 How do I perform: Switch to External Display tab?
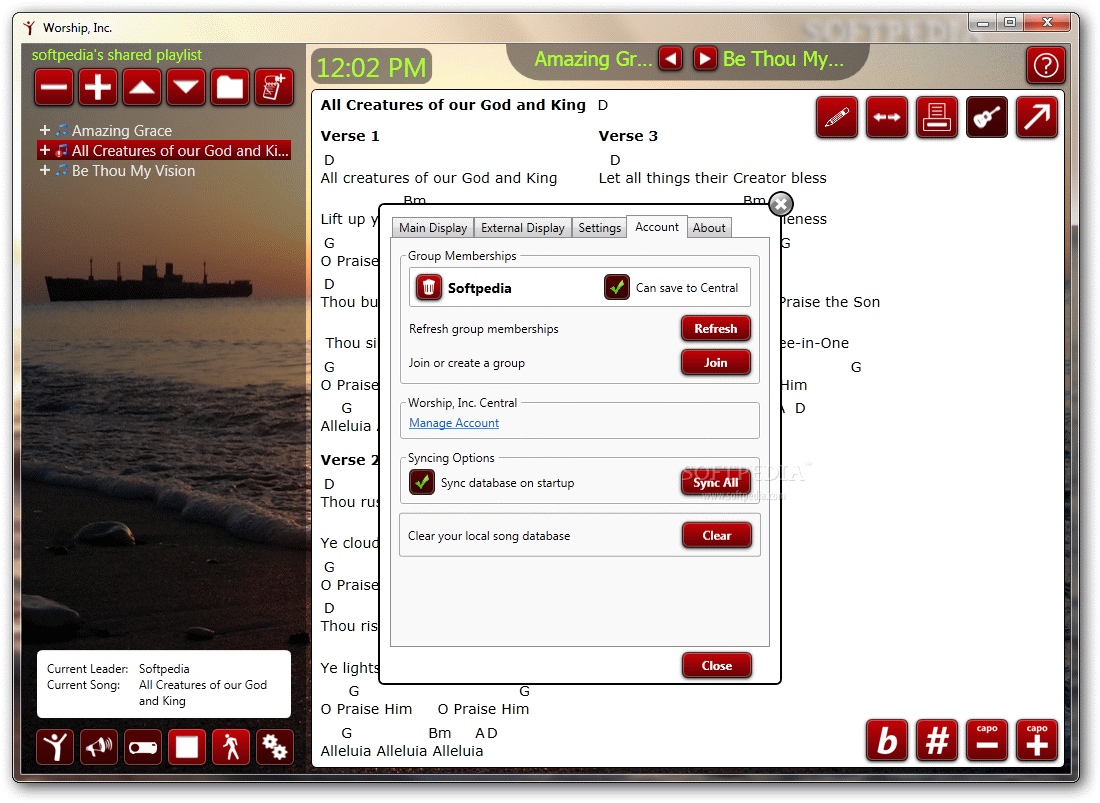click(x=523, y=228)
